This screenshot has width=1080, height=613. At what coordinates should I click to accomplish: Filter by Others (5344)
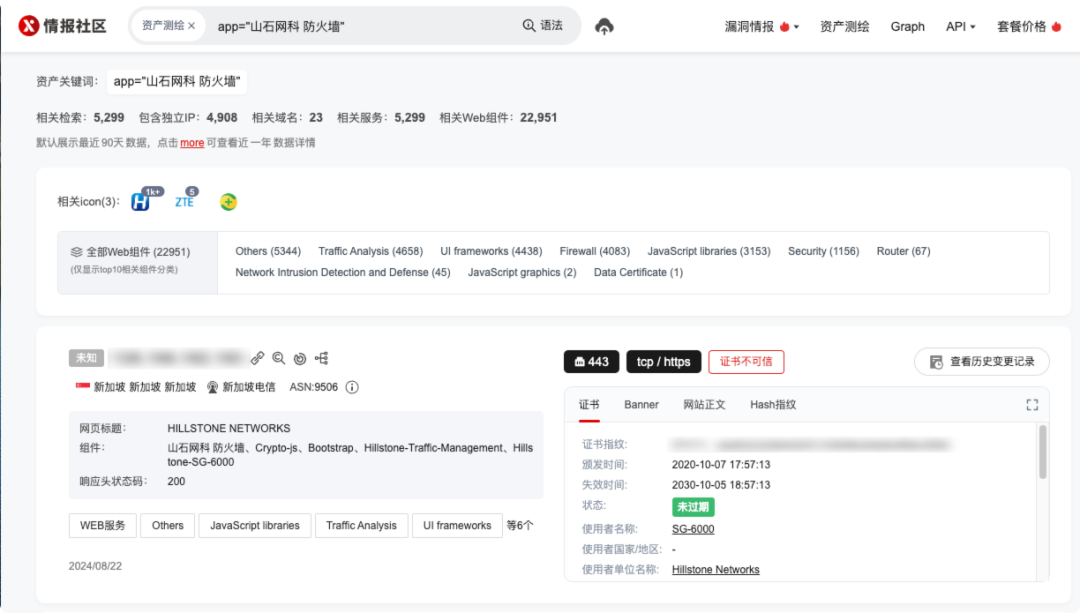click(x=268, y=251)
